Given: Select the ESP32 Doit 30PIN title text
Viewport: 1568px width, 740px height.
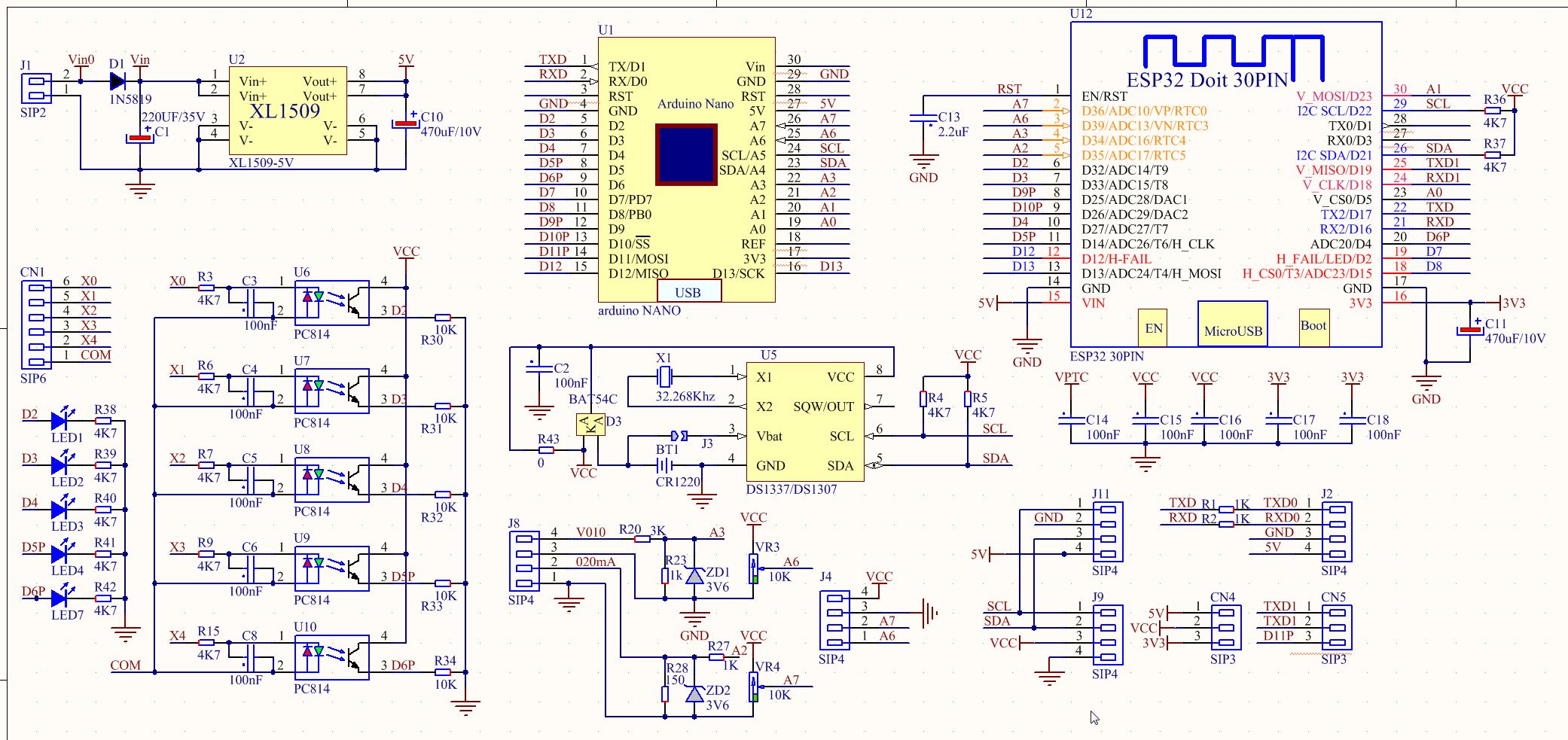Looking at the screenshot, I should coord(1207,81).
